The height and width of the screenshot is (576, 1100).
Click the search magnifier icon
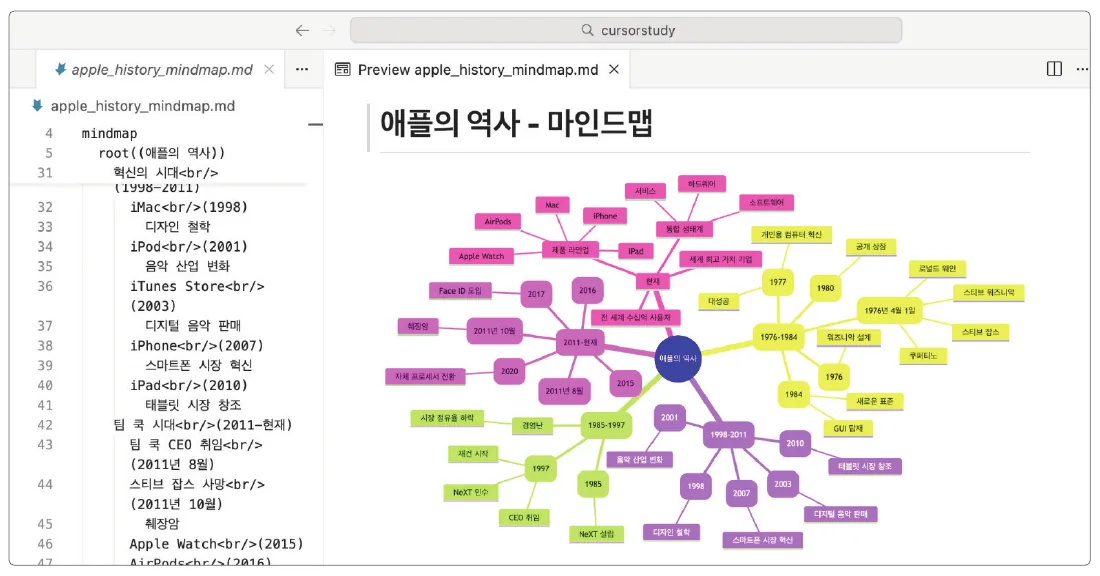[587, 30]
